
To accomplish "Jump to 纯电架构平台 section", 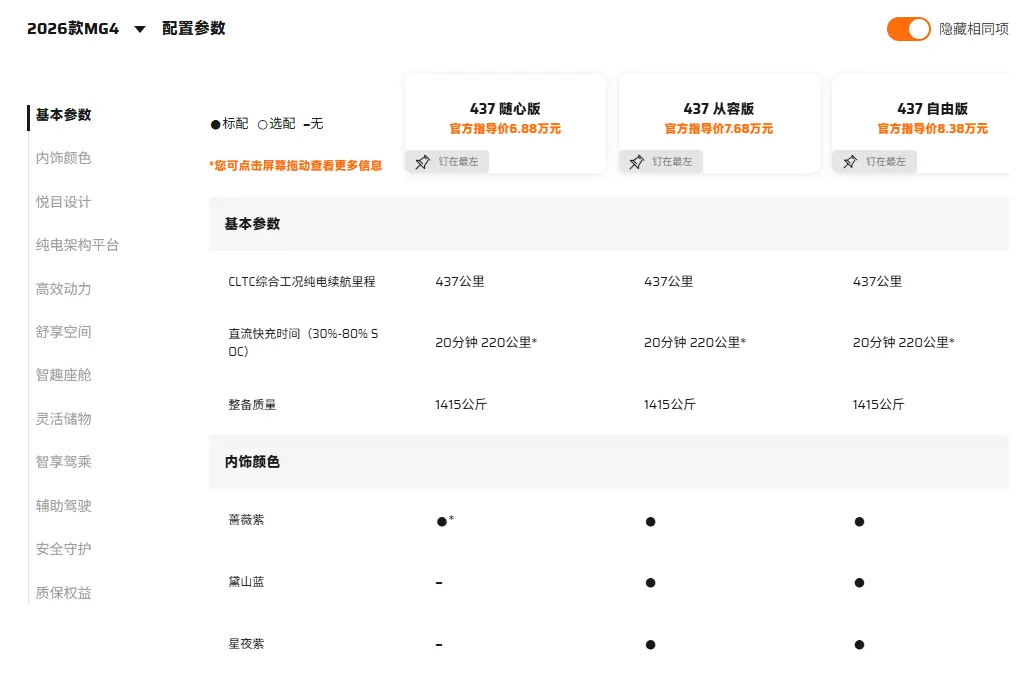I will click(77, 245).
